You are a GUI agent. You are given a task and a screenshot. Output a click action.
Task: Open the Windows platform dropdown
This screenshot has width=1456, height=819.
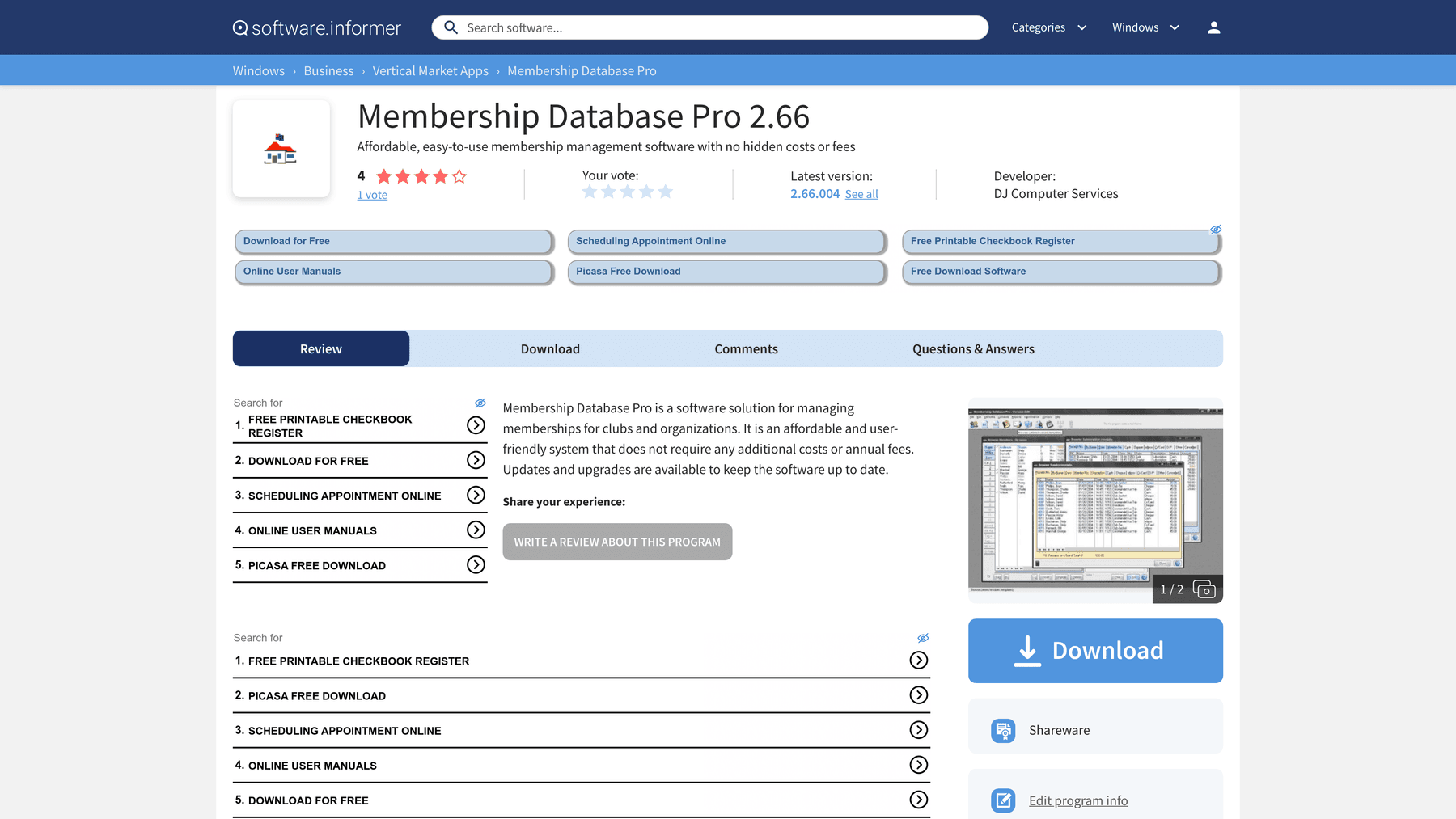point(1145,27)
